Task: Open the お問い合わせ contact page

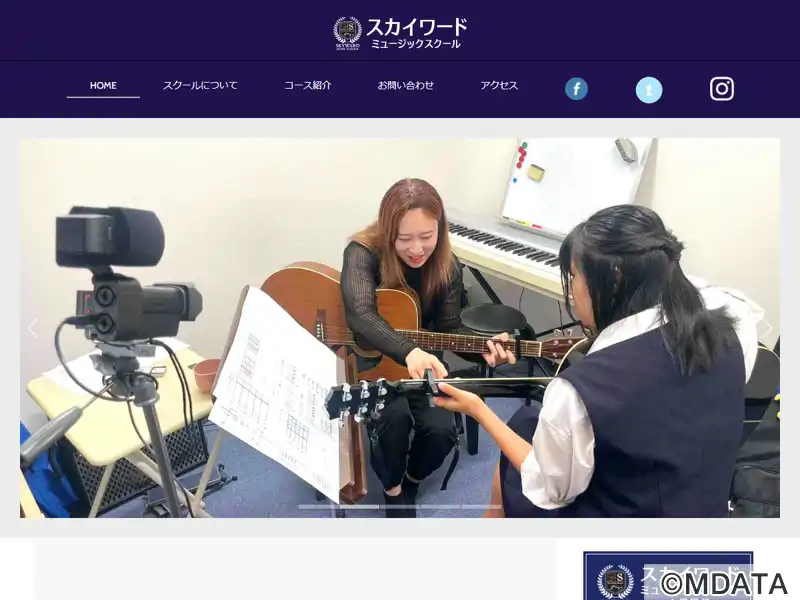Action: 405,86
